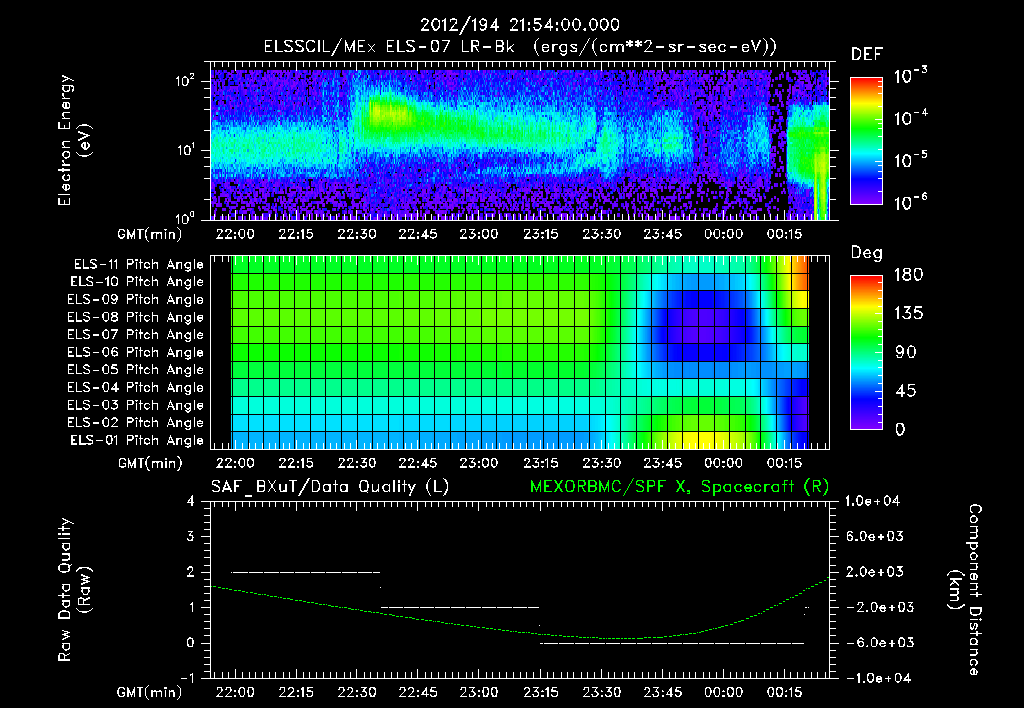Click the 10^0 energy axis tick label
The width and height of the screenshot is (1024, 708).
(186, 218)
